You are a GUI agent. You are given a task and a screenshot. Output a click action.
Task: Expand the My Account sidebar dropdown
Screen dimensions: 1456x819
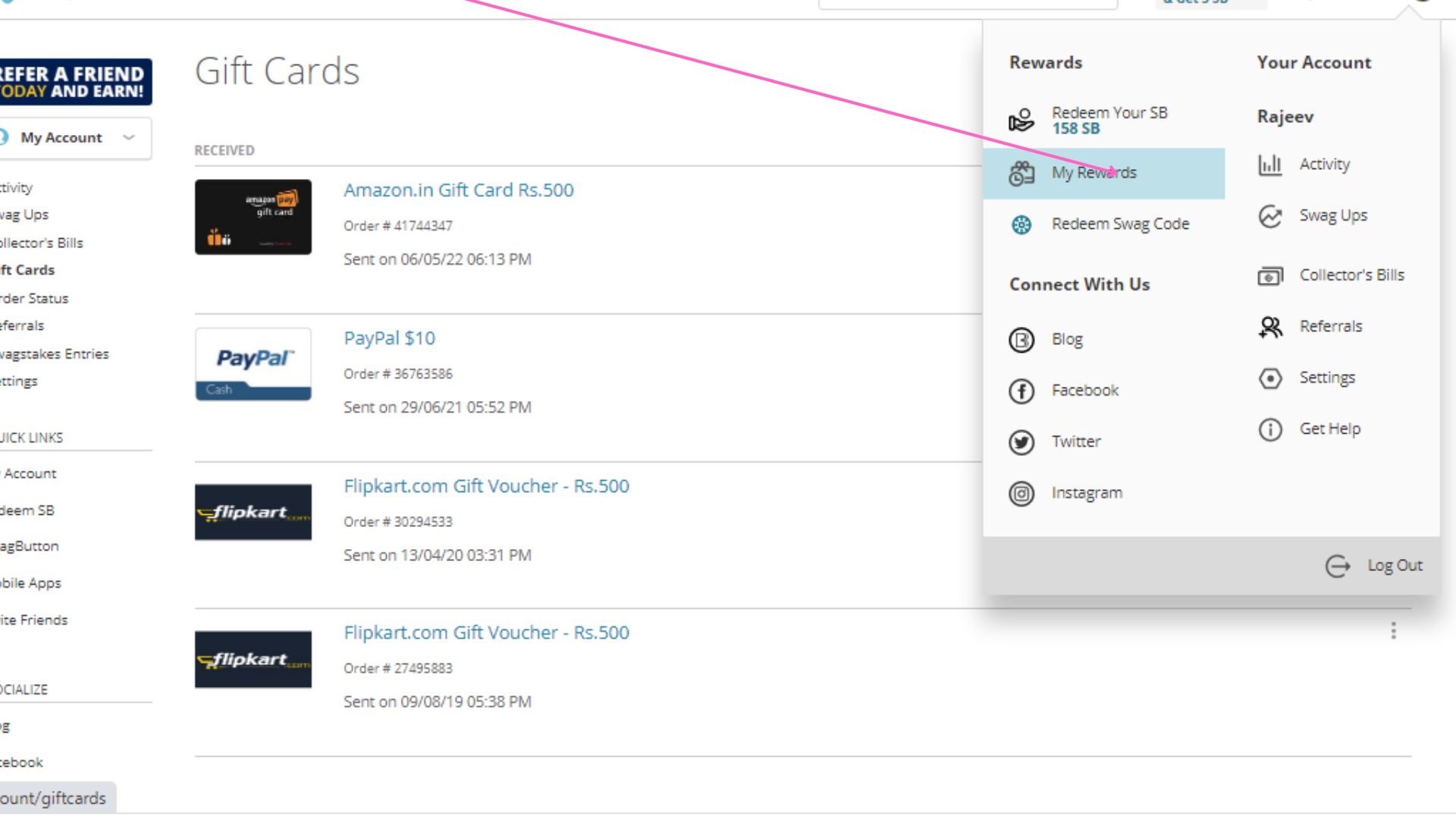pyautogui.click(x=74, y=138)
